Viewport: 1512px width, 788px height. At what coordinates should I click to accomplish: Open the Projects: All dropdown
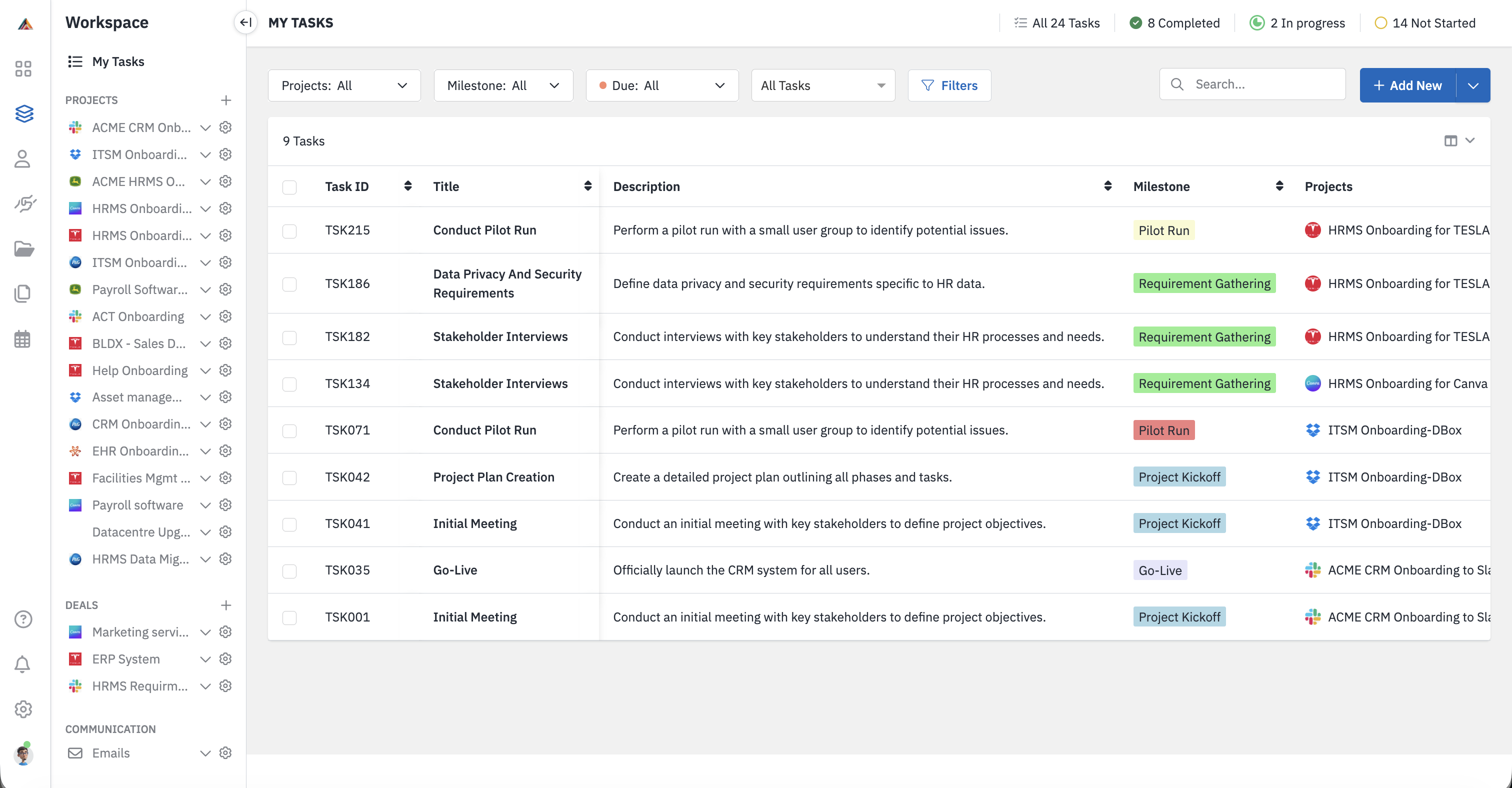[x=344, y=85]
